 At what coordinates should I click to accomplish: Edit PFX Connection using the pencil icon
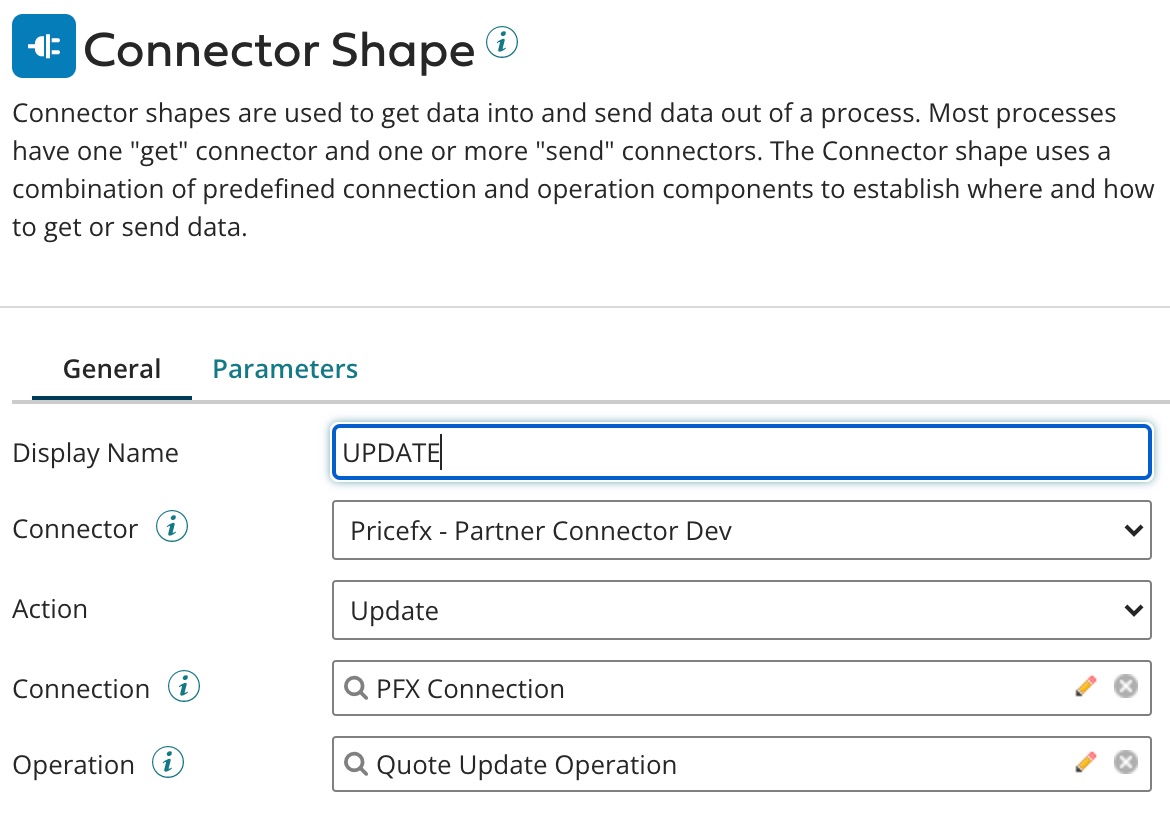1086,686
